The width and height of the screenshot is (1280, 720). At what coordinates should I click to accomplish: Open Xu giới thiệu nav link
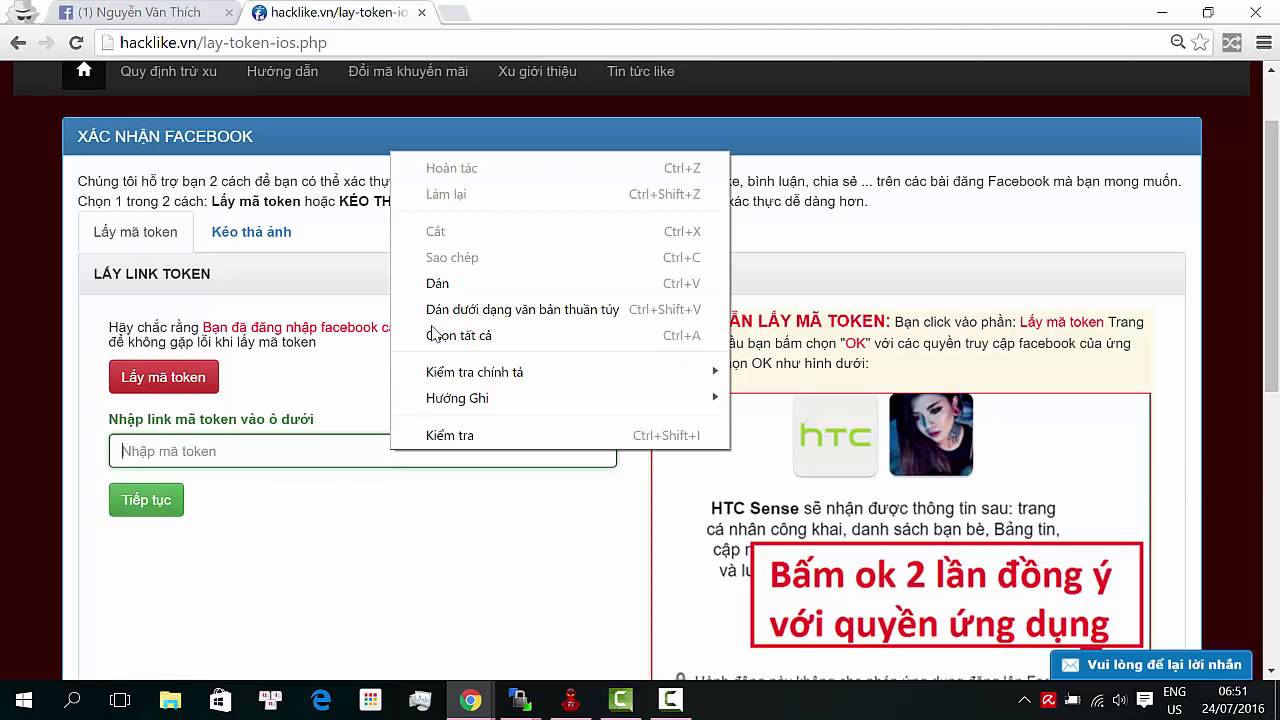pyautogui.click(x=537, y=71)
